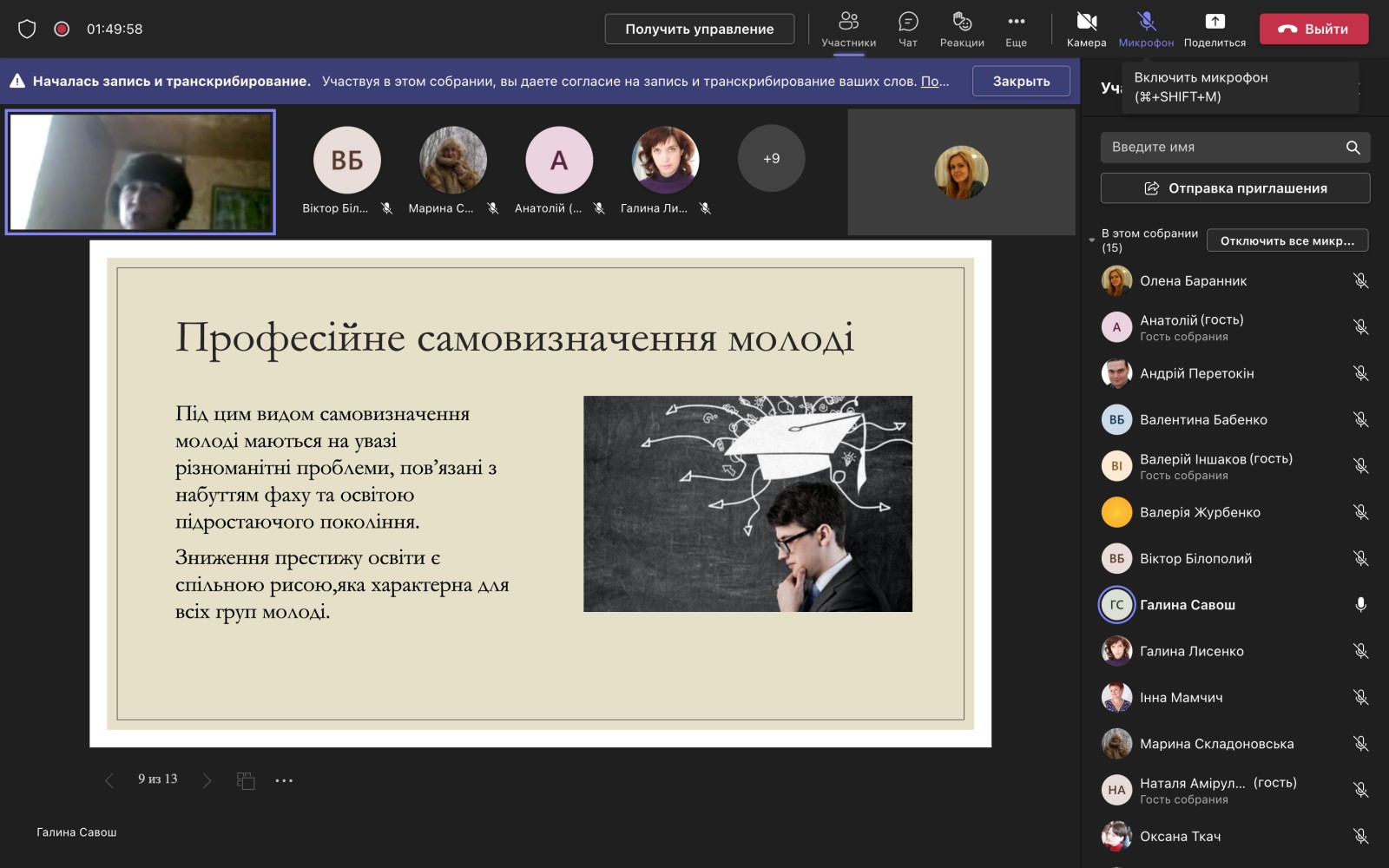Click the search icon in name field
Viewport: 1389px width, 868px height.
(x=1353, y=148)
